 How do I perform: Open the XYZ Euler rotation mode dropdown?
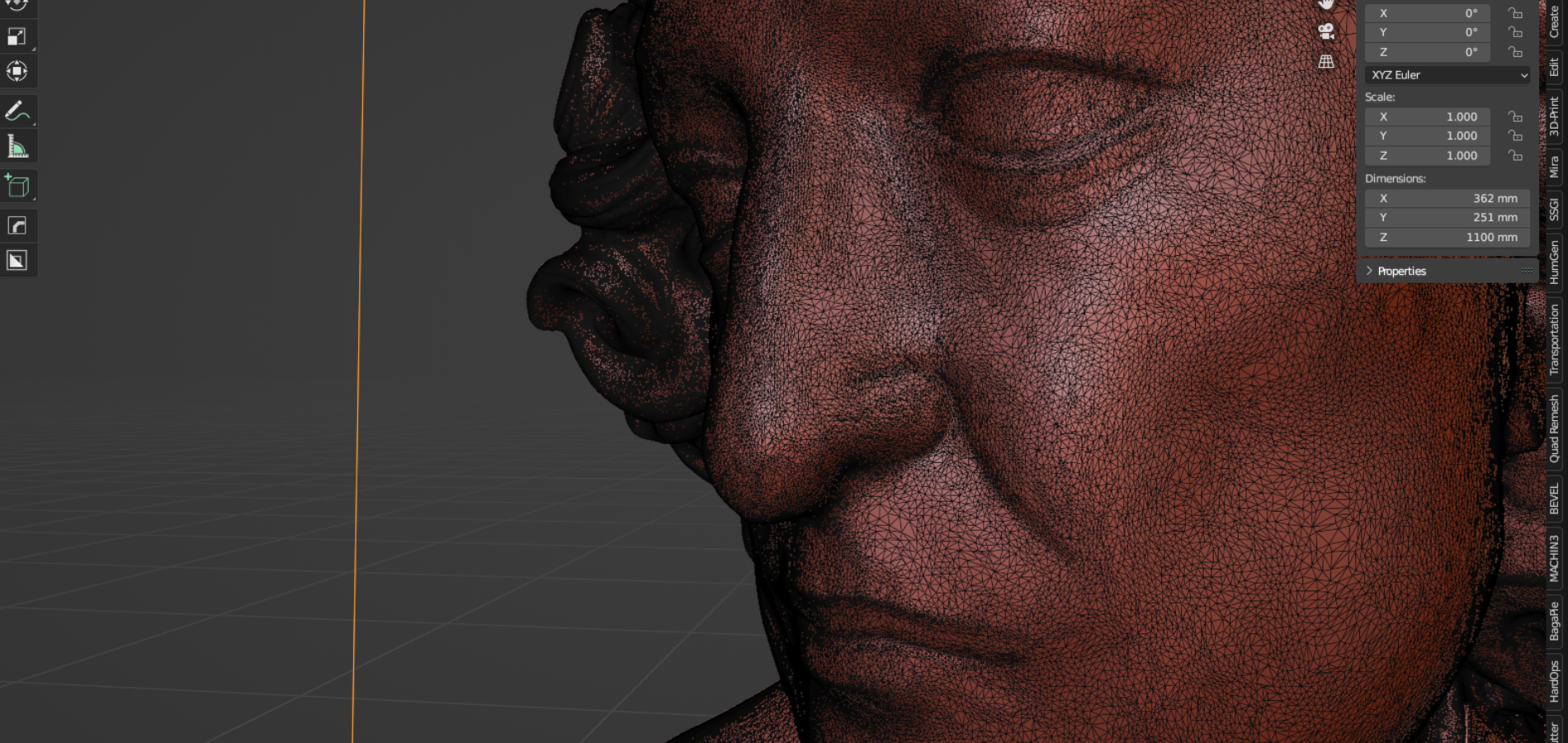click(1448, 75)
